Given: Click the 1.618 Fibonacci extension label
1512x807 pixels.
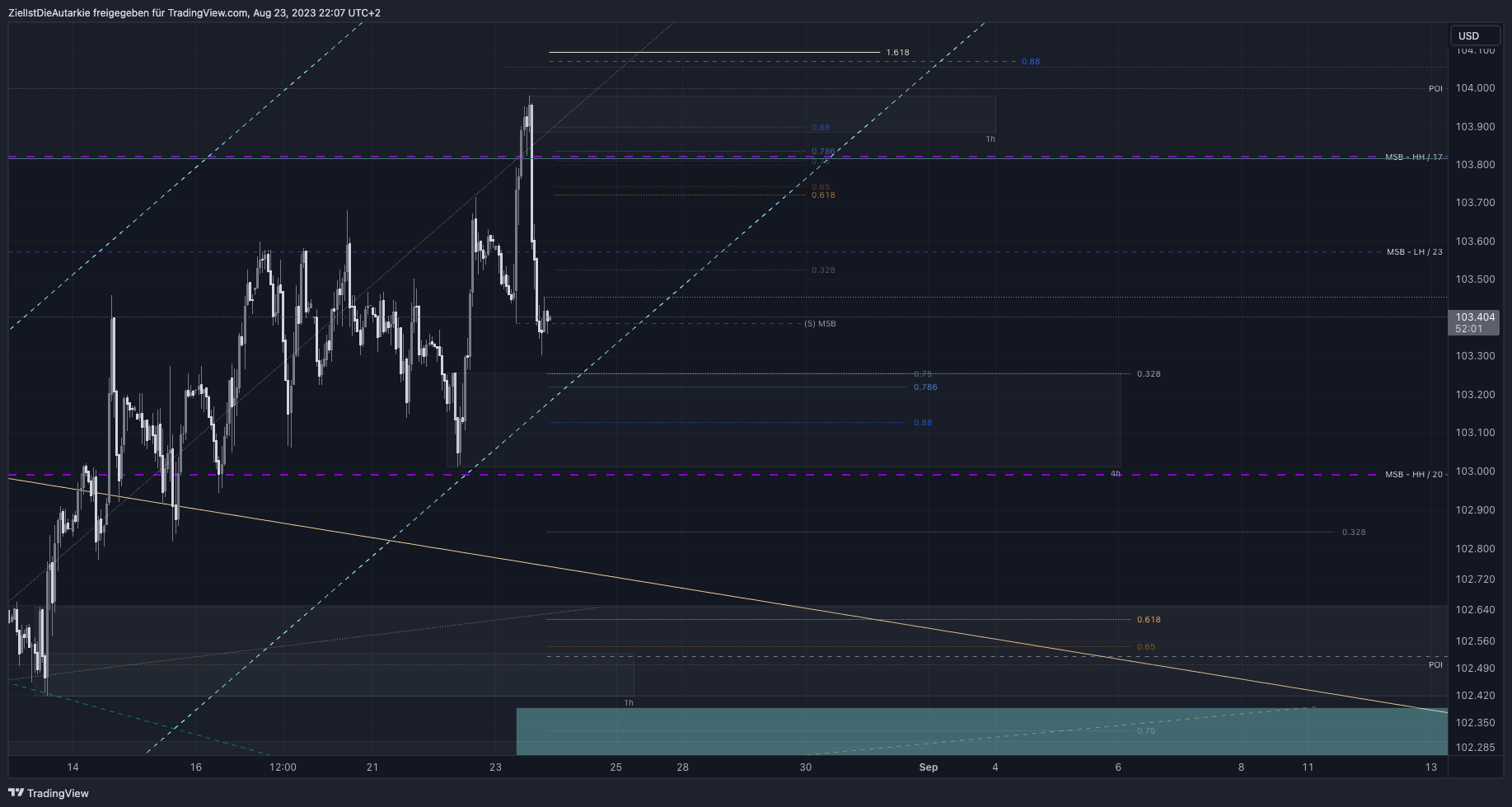Looking at the screenshot, I should 897,52.
